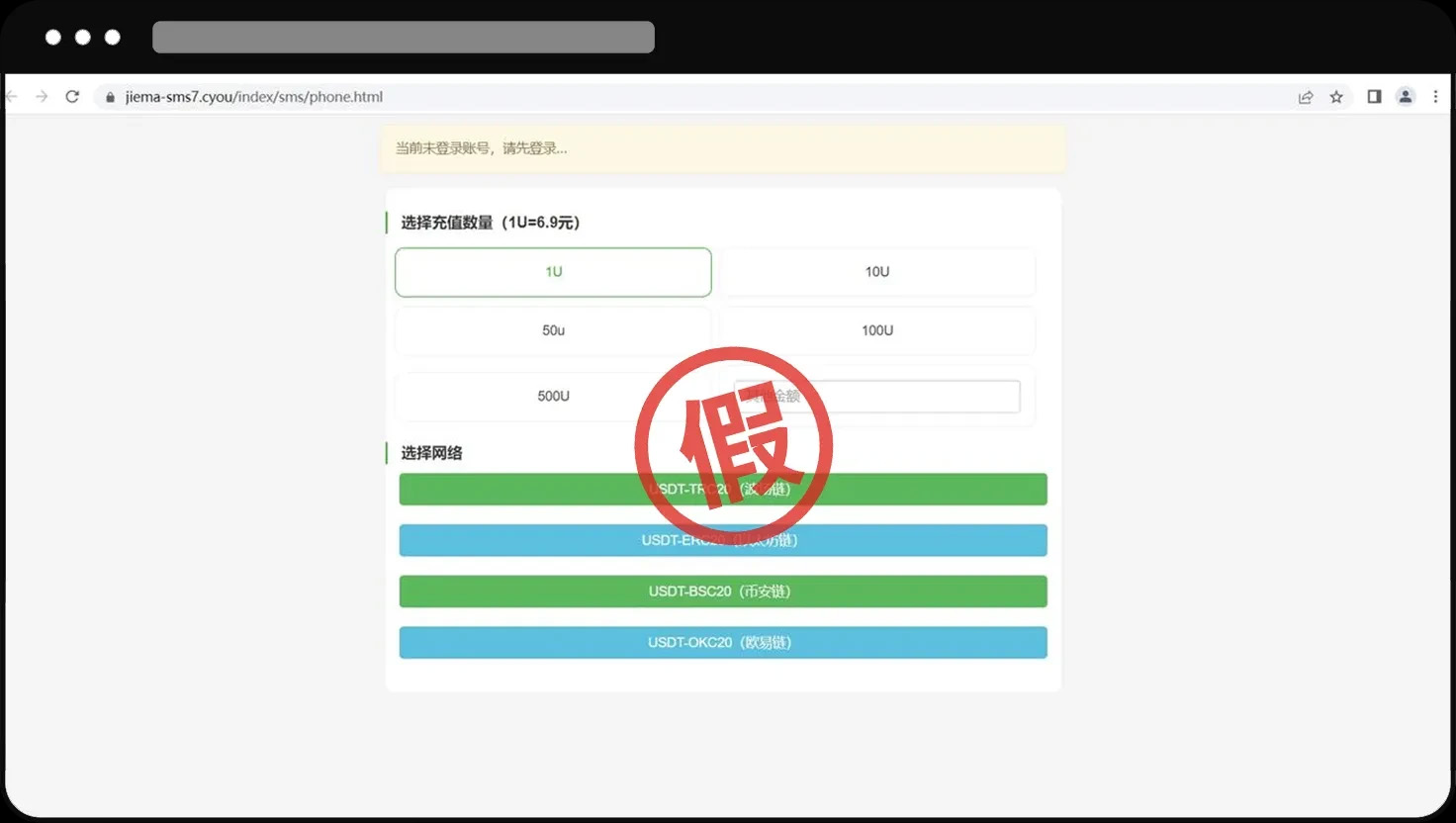Screen dimensions: 1456x823
Task: Choose the USDT-OKC20 (欧易链) network
Action: pos(722,642)
